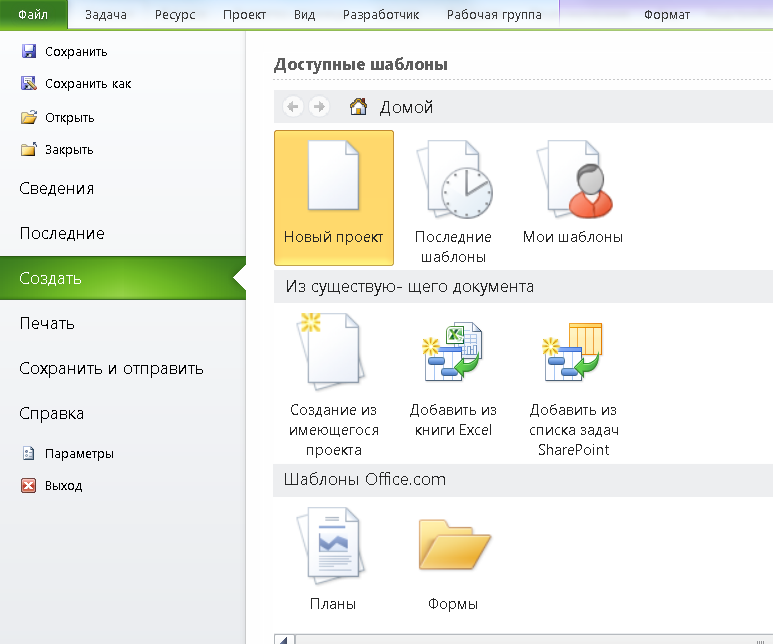Screen dimensions: 773x644
Task: Click the horizontal scrollbar left arrow
Action: click(x=284, y=639)
